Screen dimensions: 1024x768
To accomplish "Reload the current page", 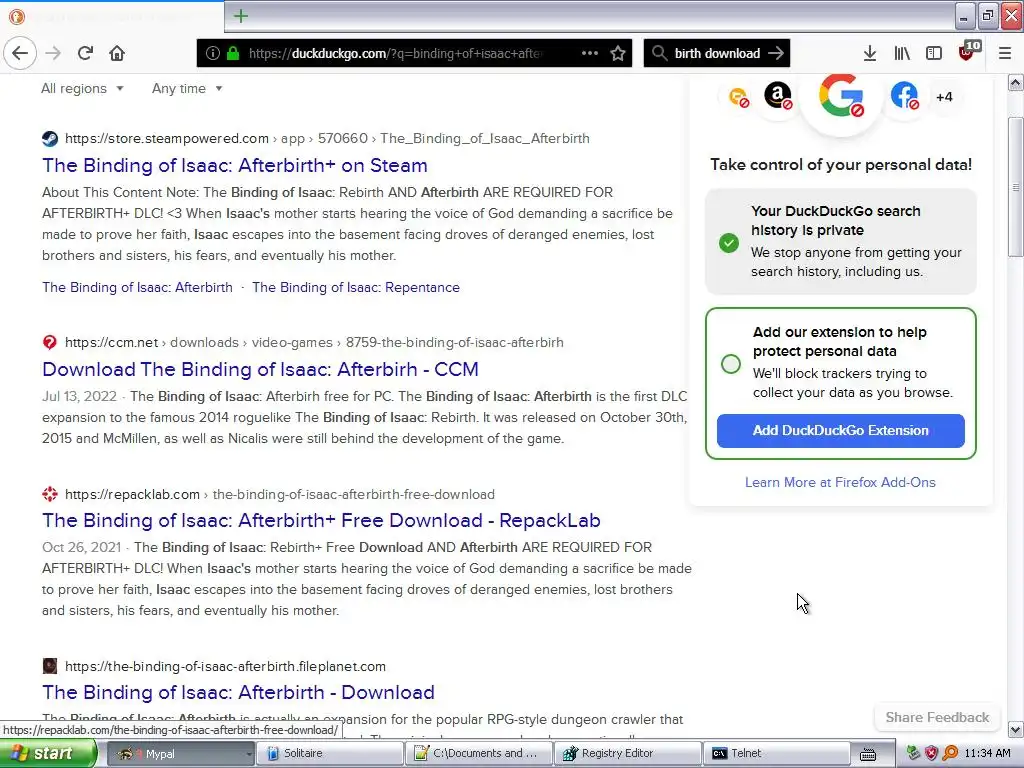I will 86,53.
